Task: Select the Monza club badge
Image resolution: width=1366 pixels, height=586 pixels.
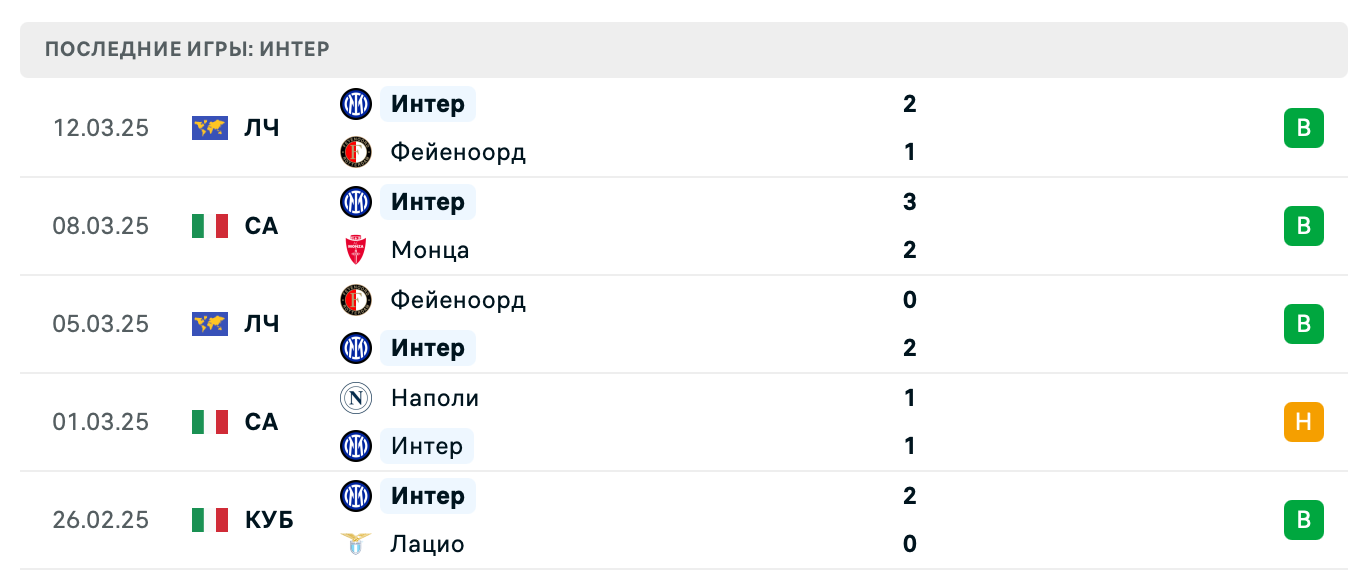Action: (x=356, y=250)
